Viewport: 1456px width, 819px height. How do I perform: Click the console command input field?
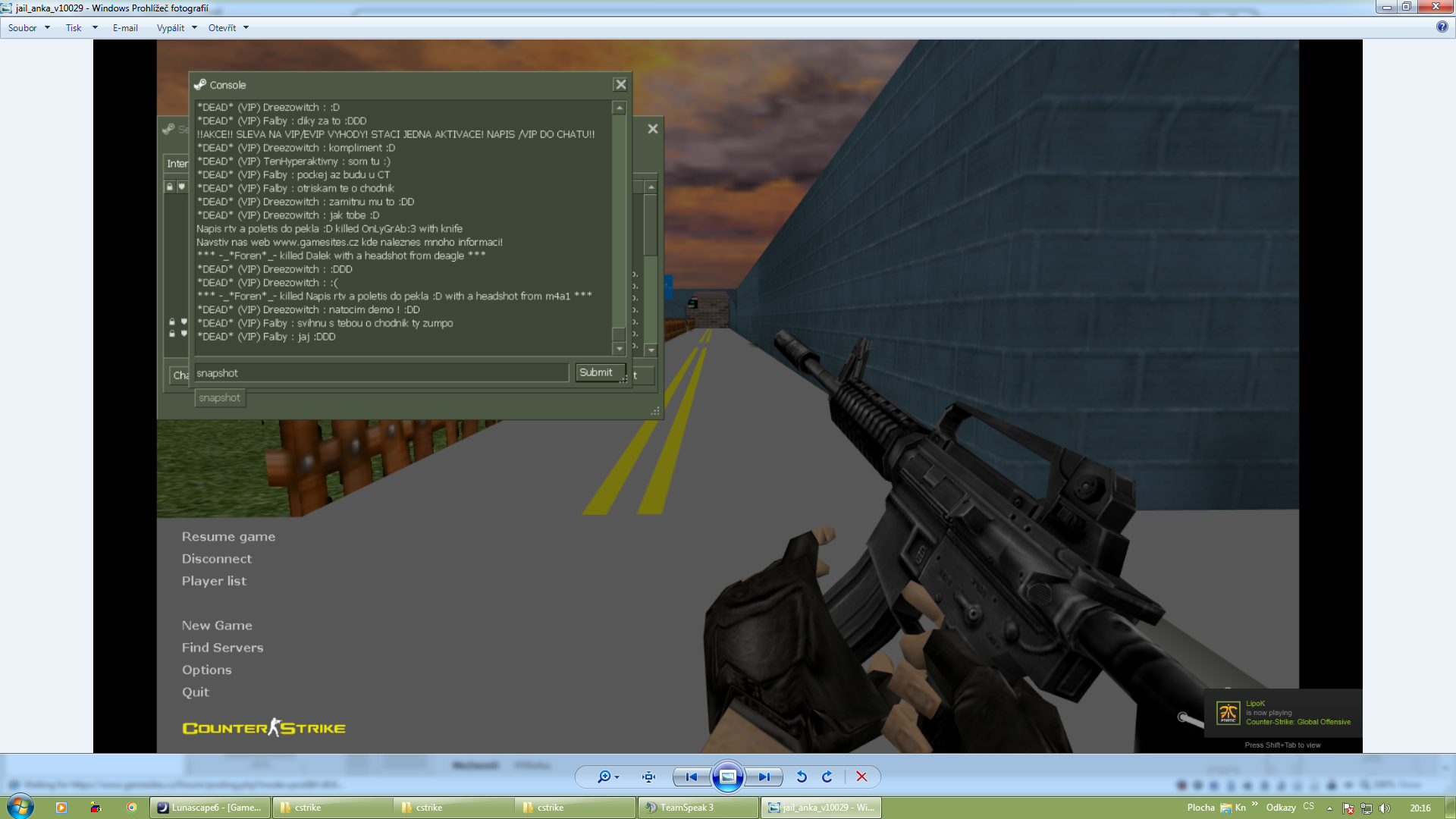click(381, 372)
